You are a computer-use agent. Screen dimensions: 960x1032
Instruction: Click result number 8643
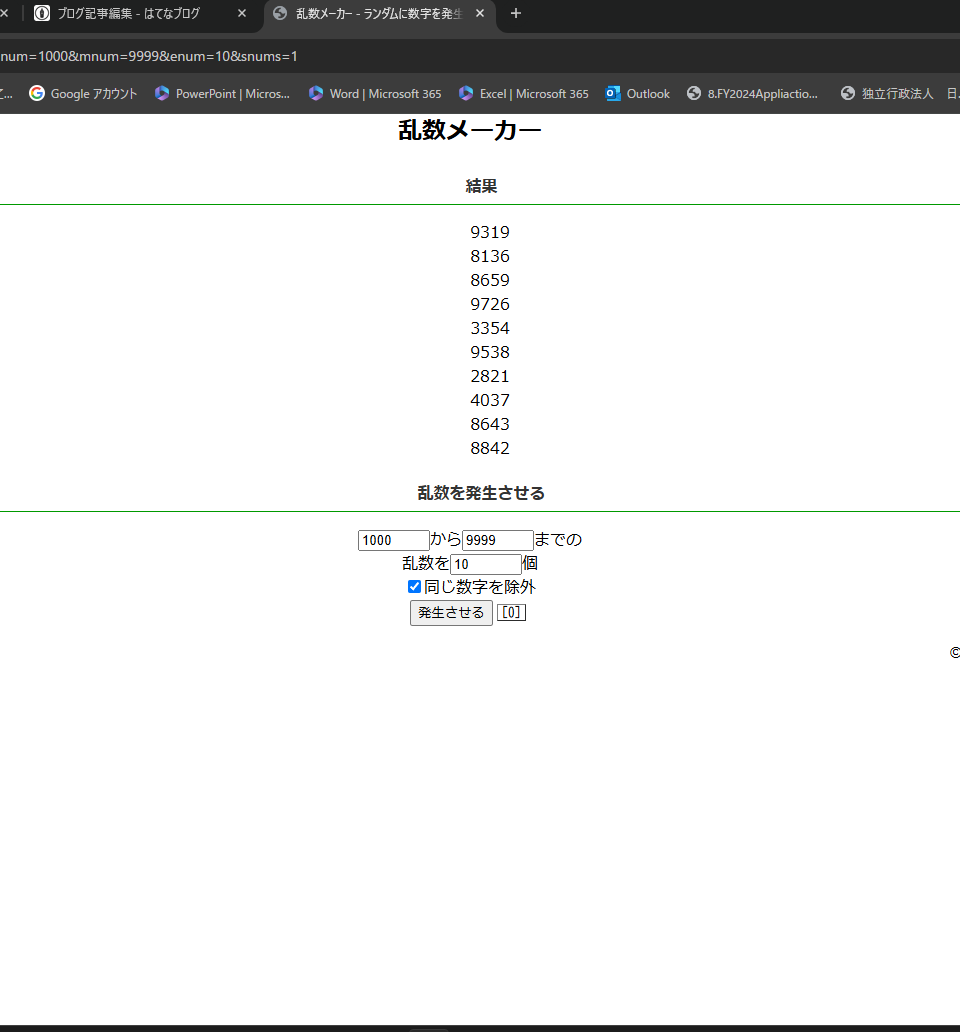[x=490, y=425]
